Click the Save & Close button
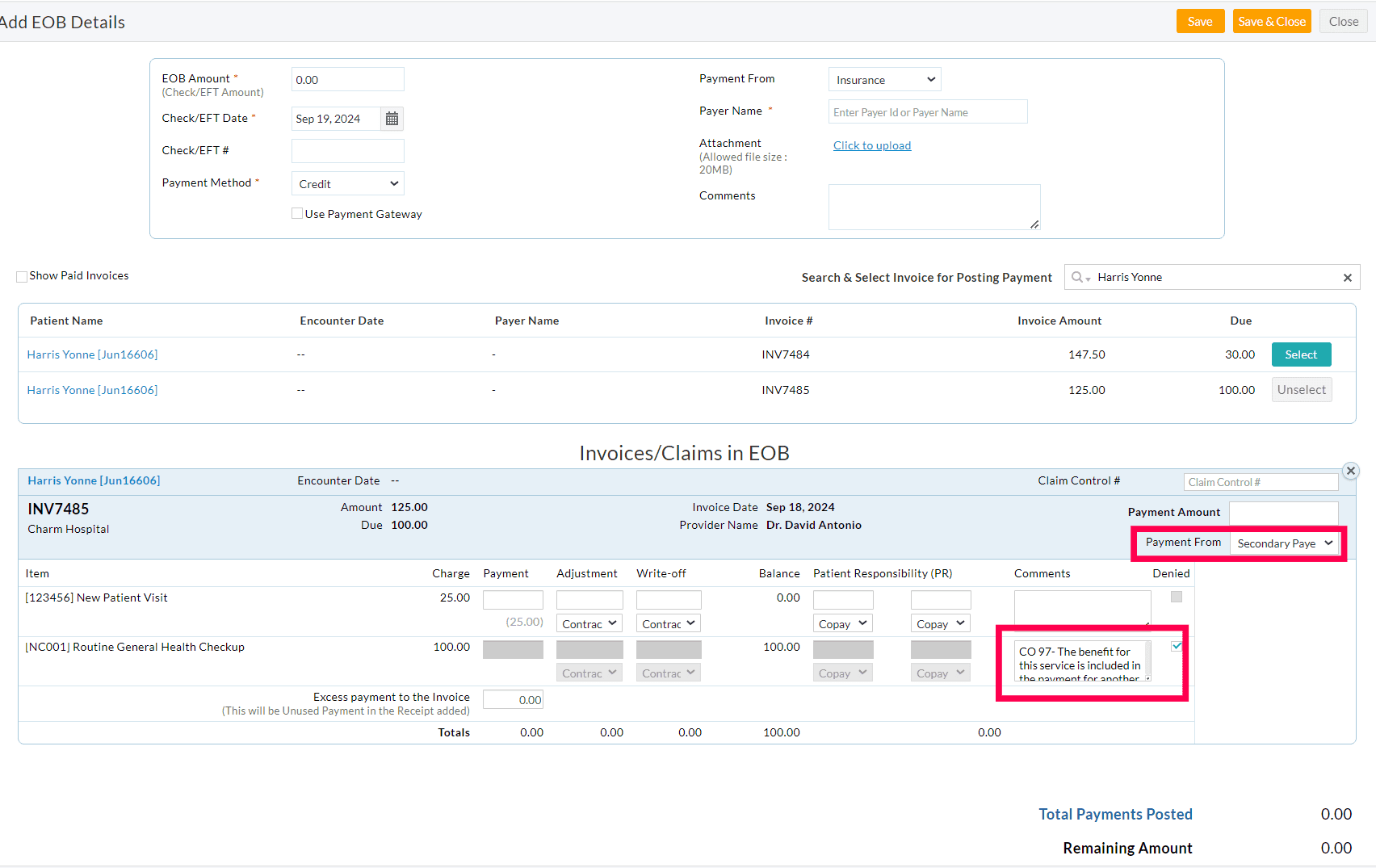 1272,21
